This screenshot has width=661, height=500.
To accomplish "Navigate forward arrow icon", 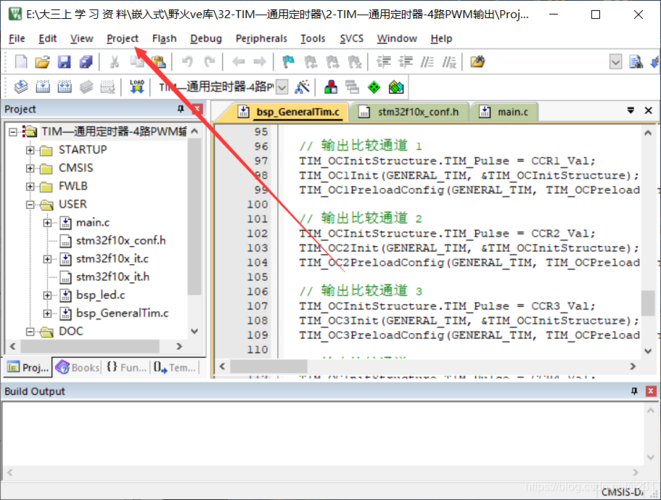I will 260,62.
